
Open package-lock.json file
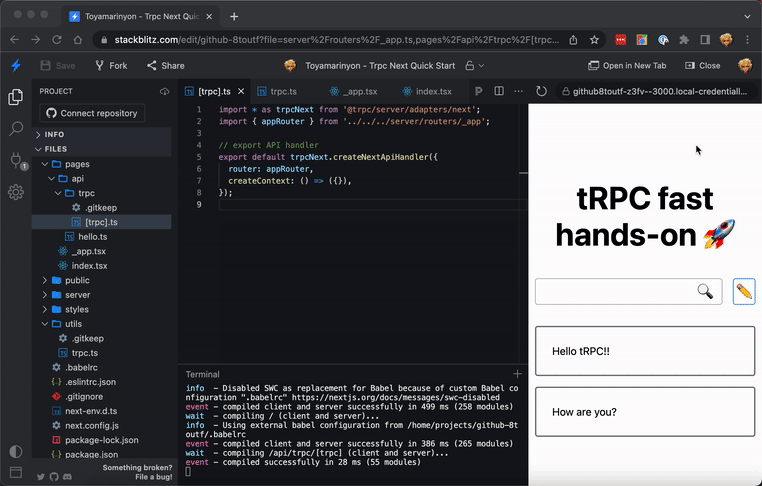101,440
